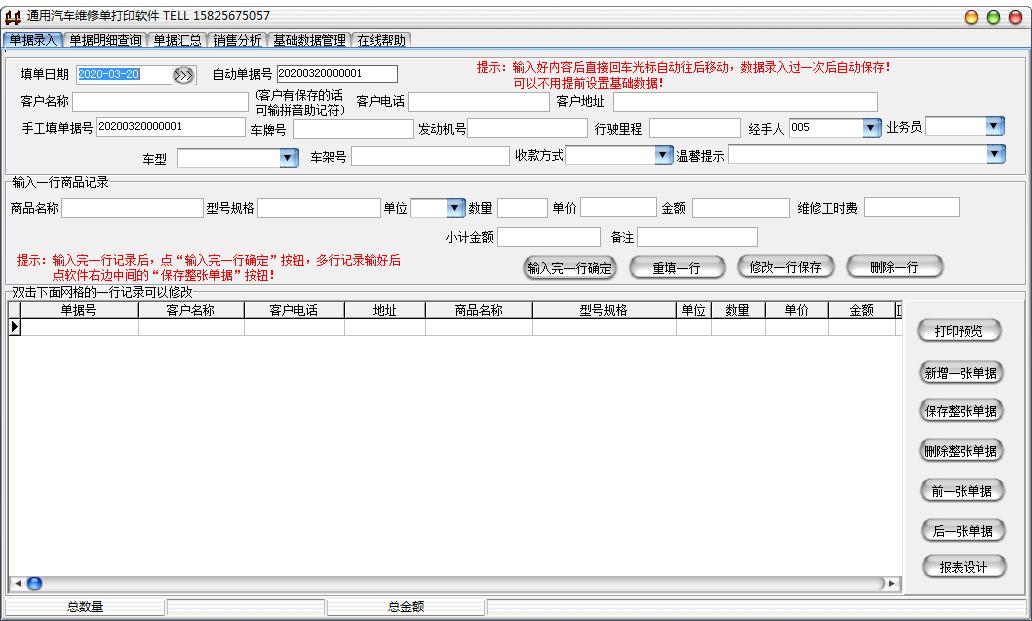Screen dimensions: 1032x621
Task: Focus the 数量 input field
Action: (x=522, y=208)
